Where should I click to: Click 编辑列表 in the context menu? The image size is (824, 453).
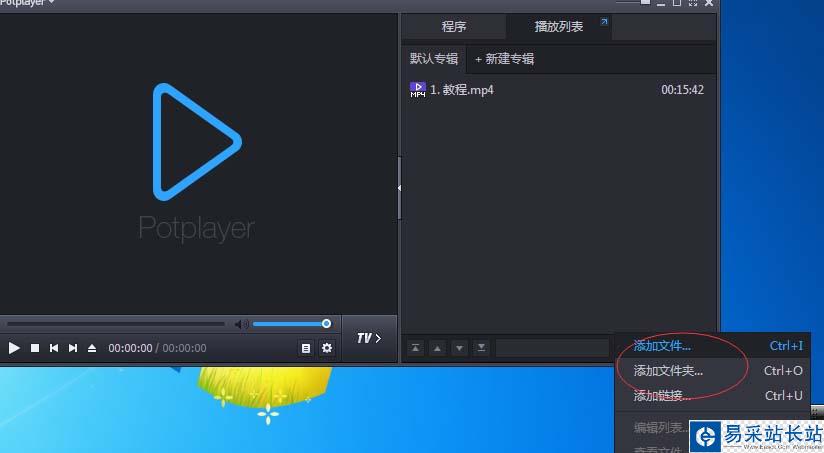pos(661,427)
